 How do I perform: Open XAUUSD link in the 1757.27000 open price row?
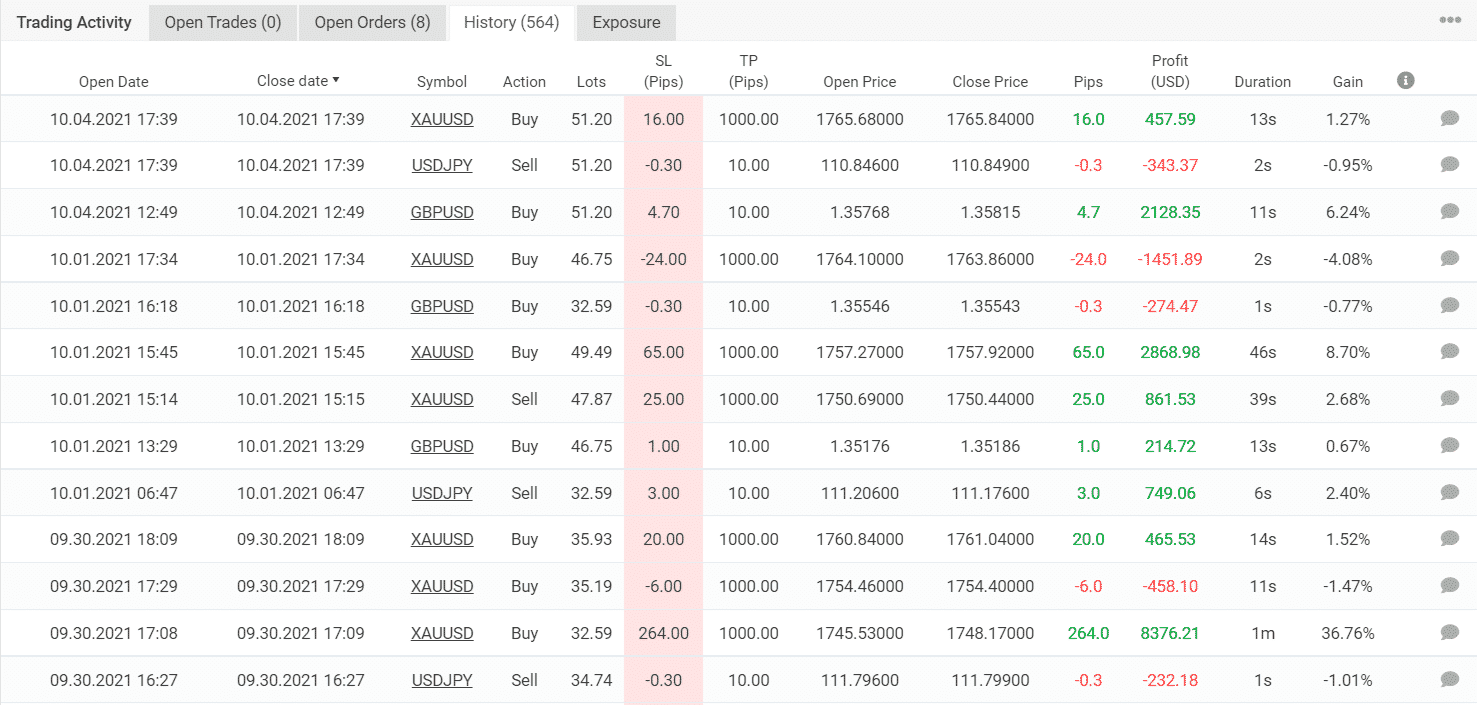[442, 352]
